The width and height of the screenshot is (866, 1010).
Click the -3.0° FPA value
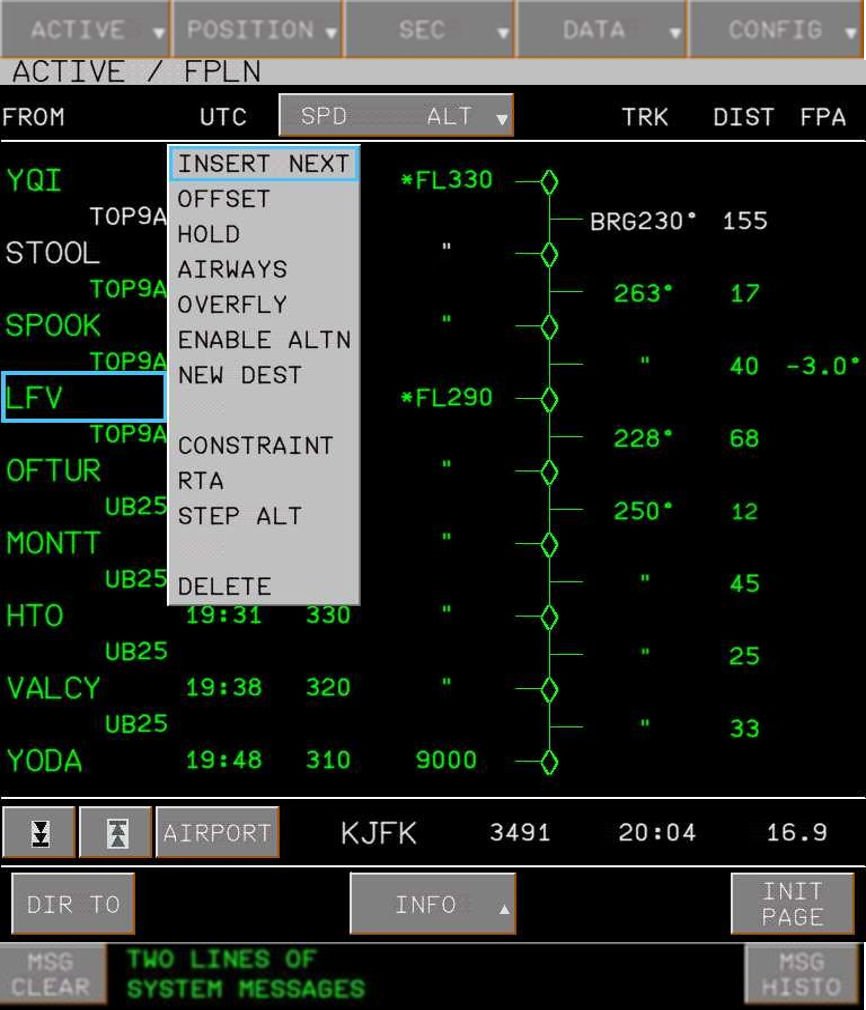(x=823, y=366)
